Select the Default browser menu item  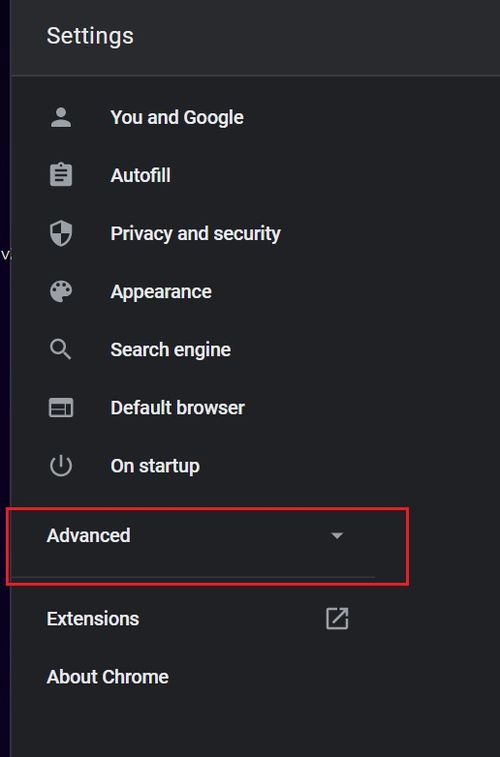(x=178, y=407)
